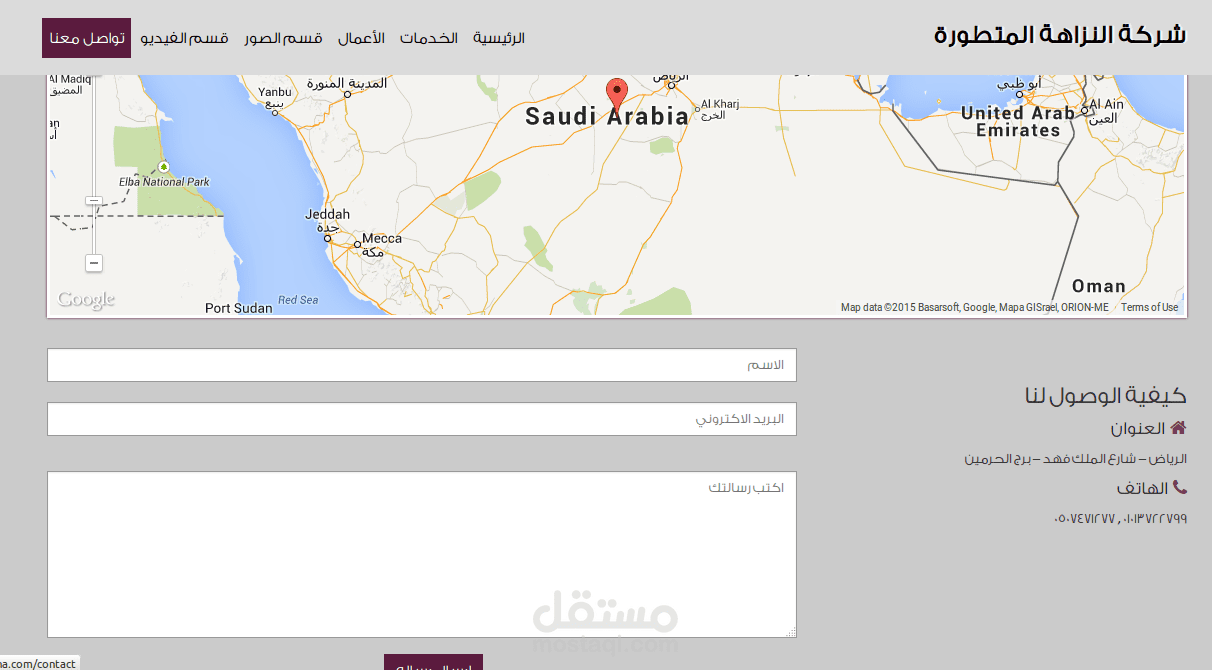Click the اكتب رسالتك message textarea
Viewport: 1212px width, 670px height.
(422, 554)
